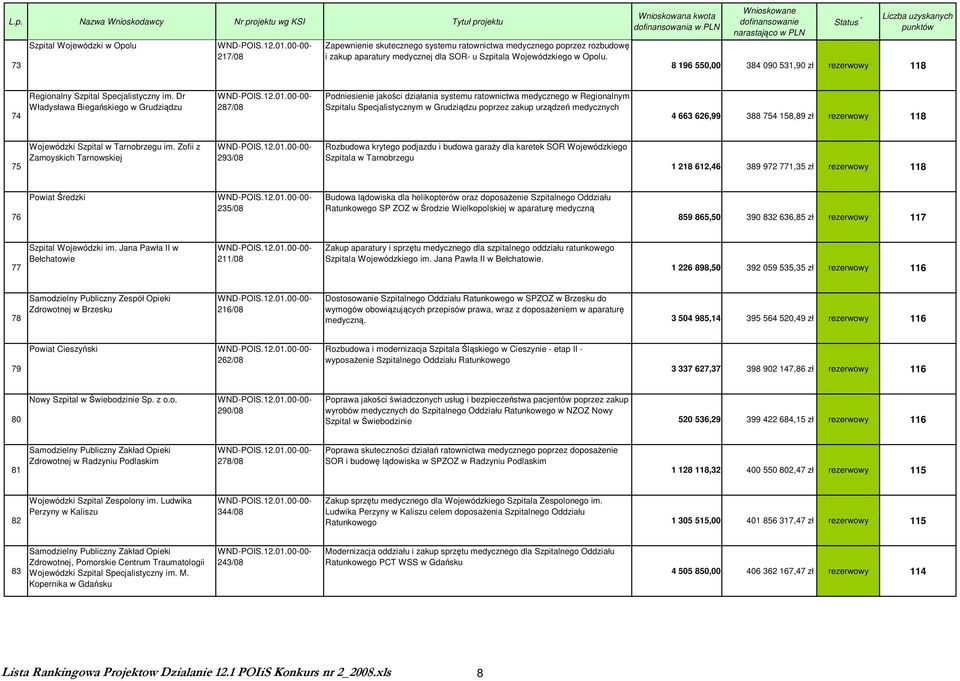Screen dimensions: 960x681
Task: Select applicant 'Powiat Średzki'
Action: coord(58,198)
